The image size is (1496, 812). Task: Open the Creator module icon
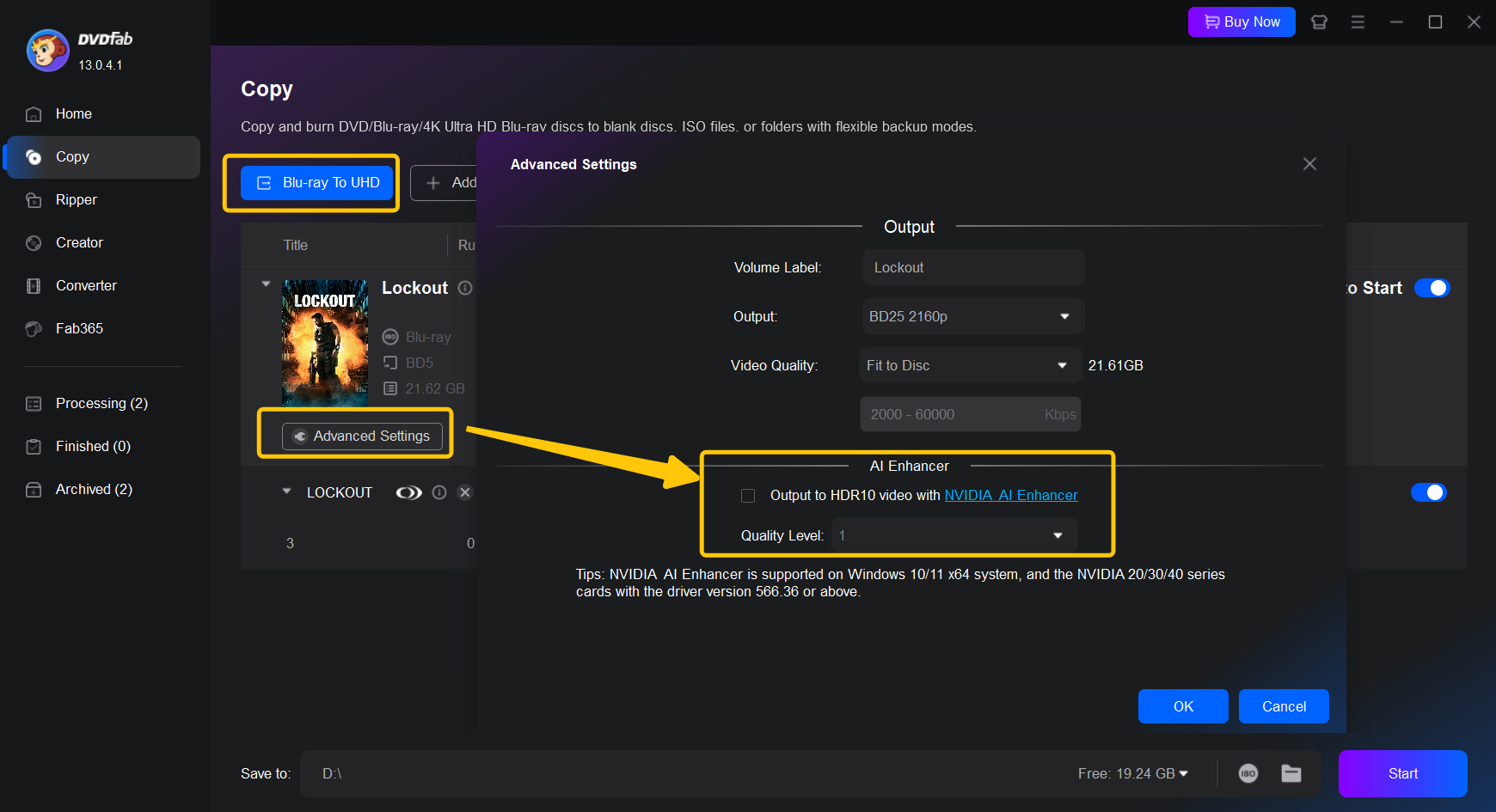pos(34,243)
